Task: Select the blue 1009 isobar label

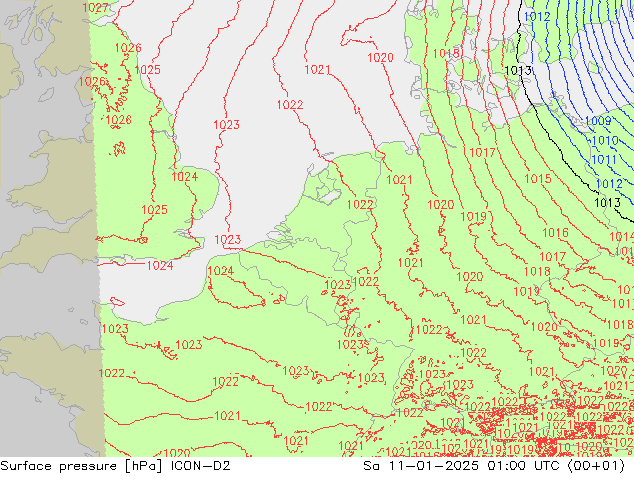Action: pyautogui.click(x=598, y=121)
